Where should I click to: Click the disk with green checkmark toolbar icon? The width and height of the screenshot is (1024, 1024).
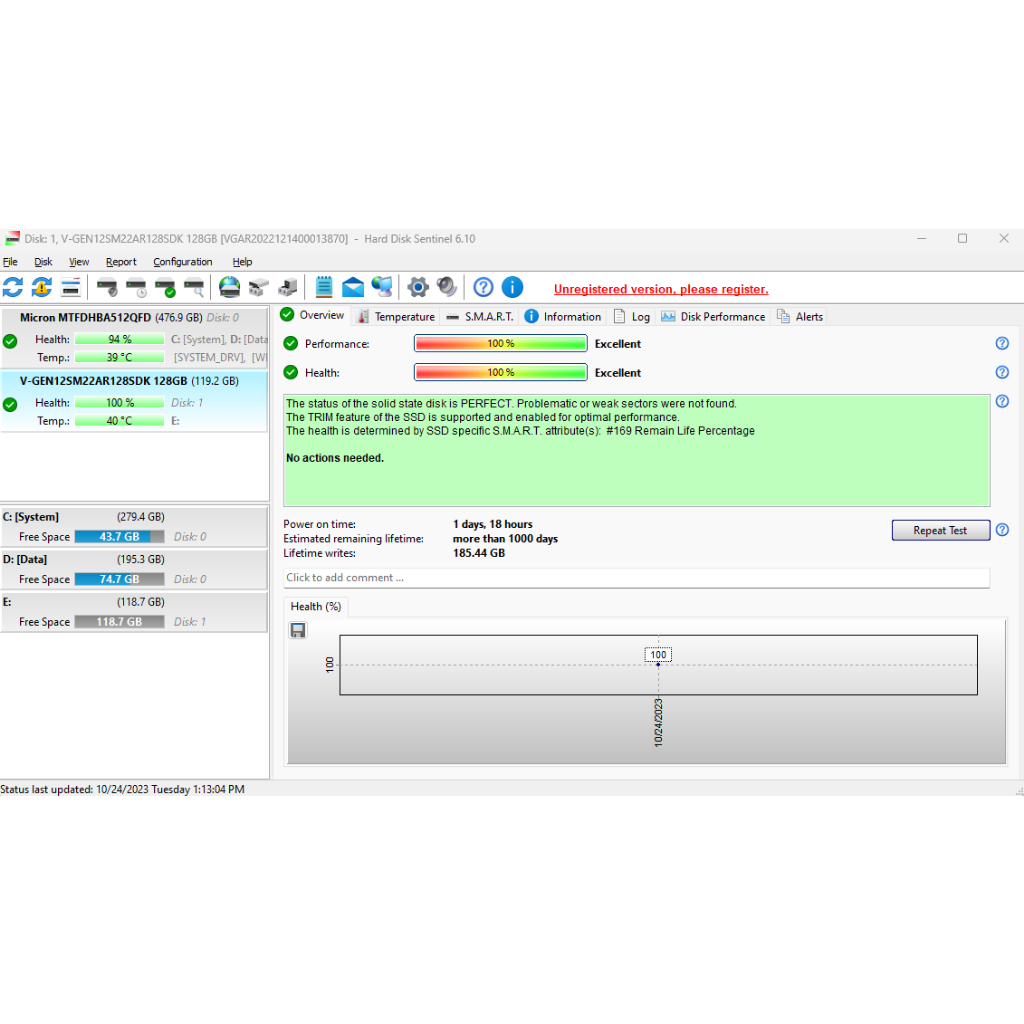[165, 288]
